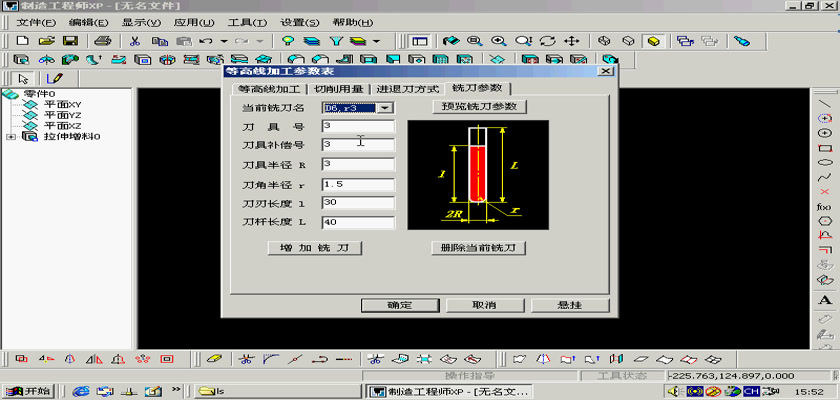840x400 pixels.
Task: Click the 删除当前铣刀 button
Action: click(478, 248)
